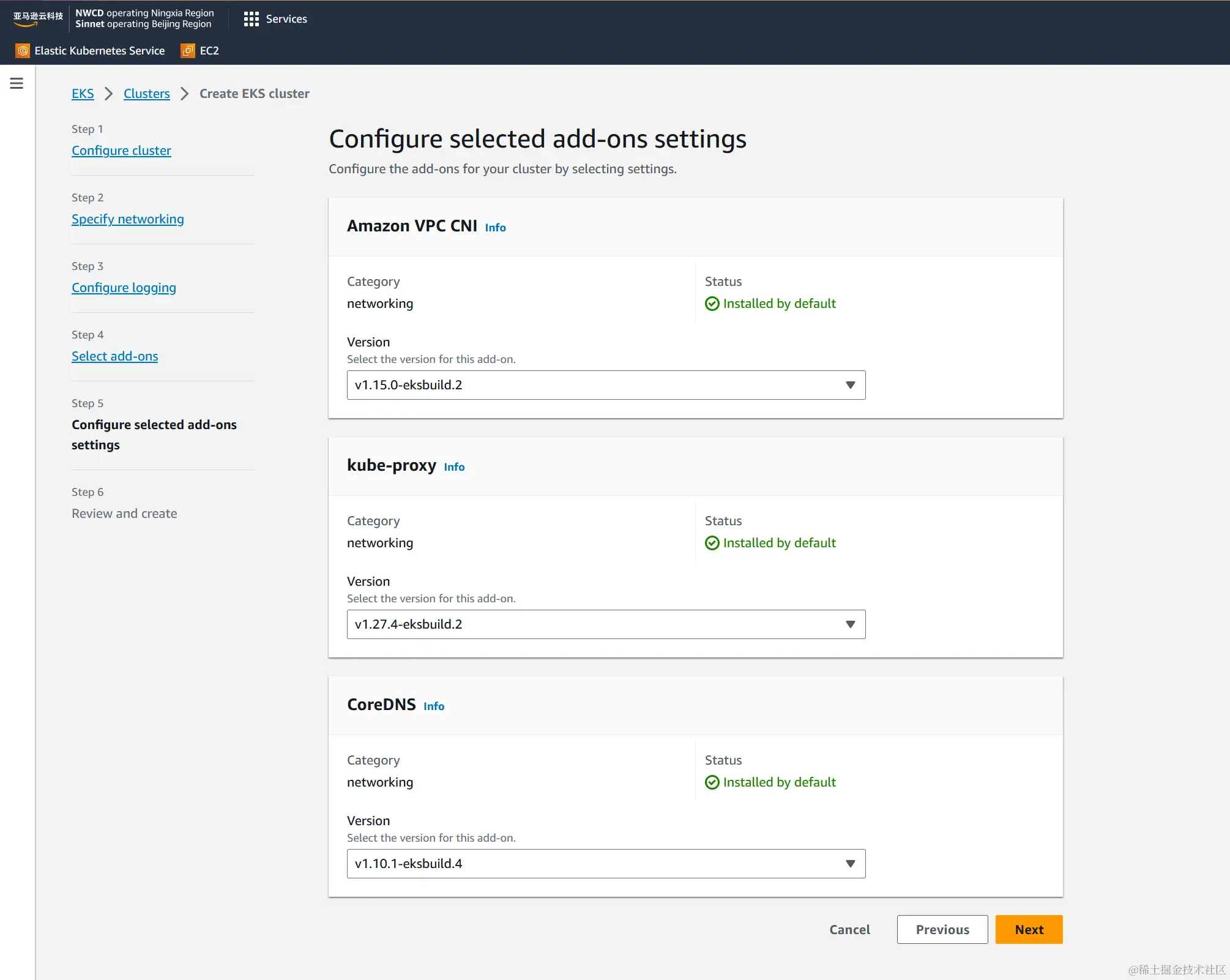Click the Cancel button
The width and height of the screenshot is (1230, 980).
pos(849,930)
